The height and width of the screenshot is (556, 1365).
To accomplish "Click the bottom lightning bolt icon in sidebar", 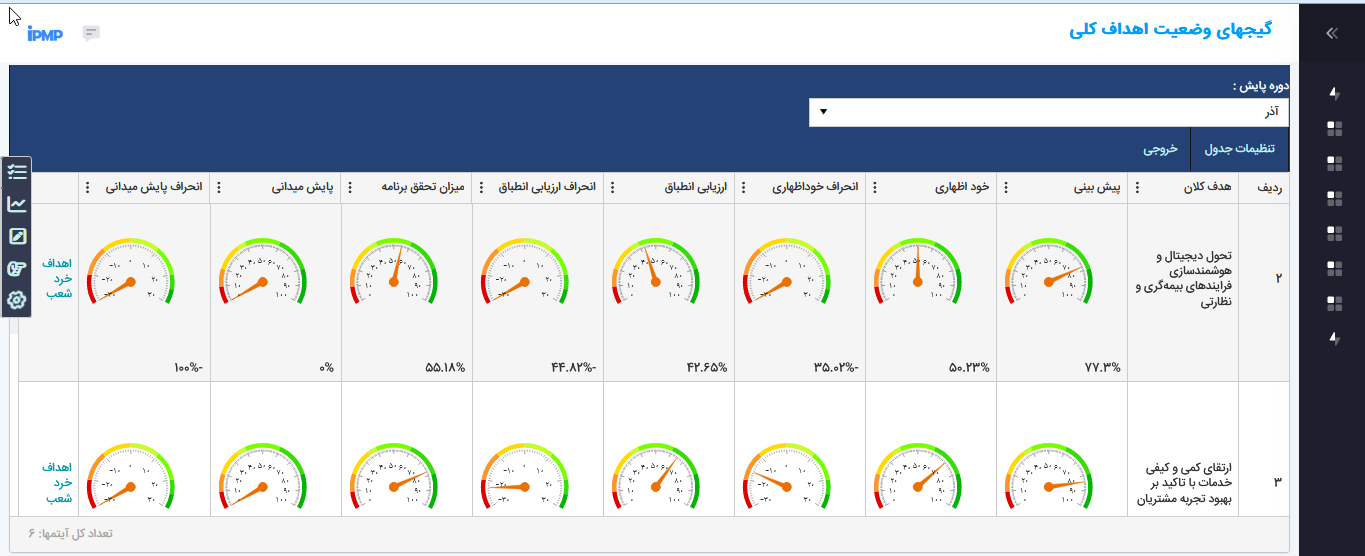I will coord(1333,338).
